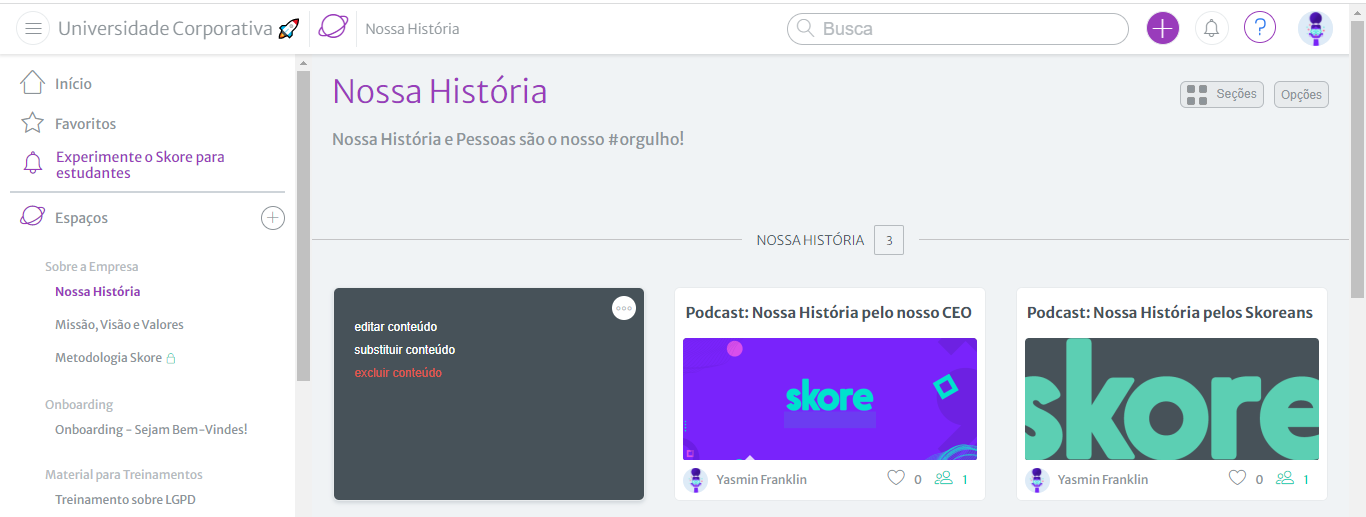
Task: Click the purple plus create button
Action: (x=1162, y=28)
